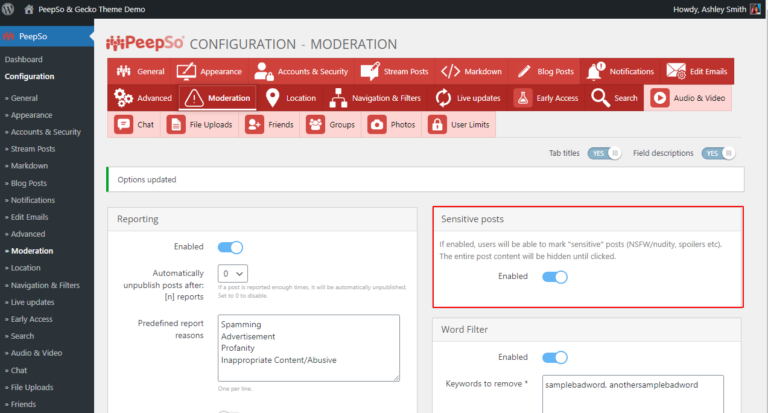Viewport: 768px width, 413px height.
Task: Open the Live updates refresh icon tab
Action: (443, 98)
